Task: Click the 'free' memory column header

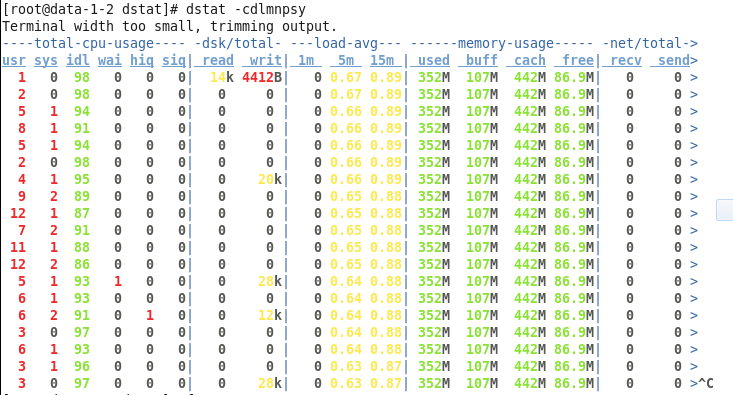Action: point(574,60)
